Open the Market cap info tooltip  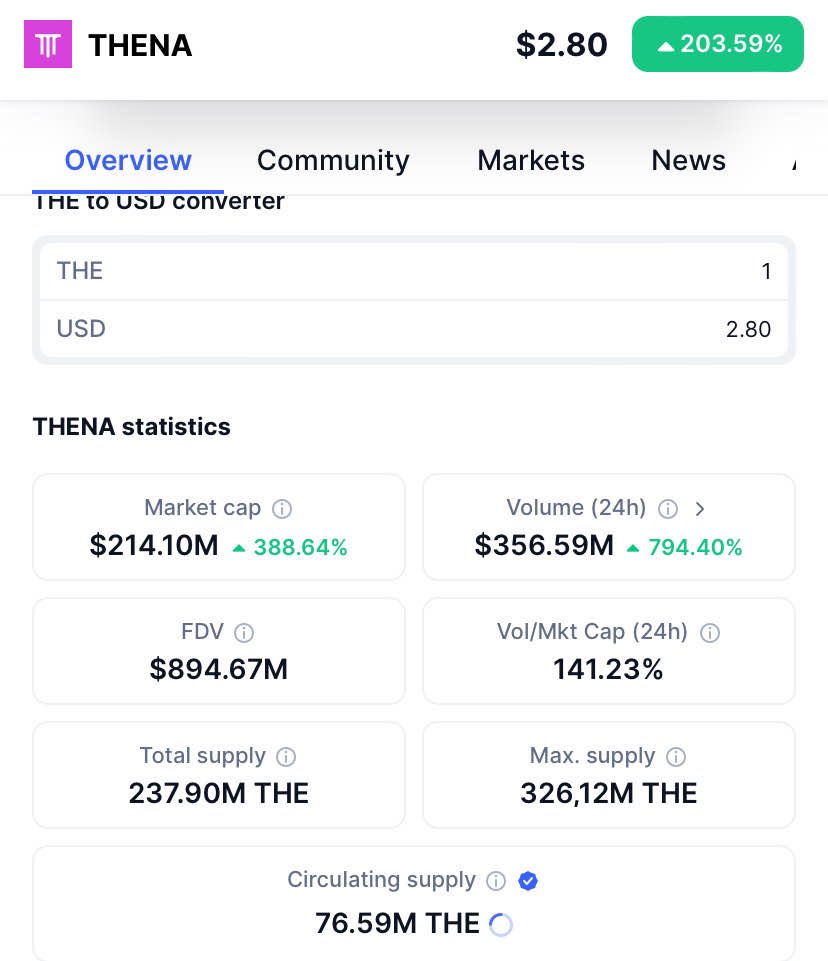(x=282, y=509)
